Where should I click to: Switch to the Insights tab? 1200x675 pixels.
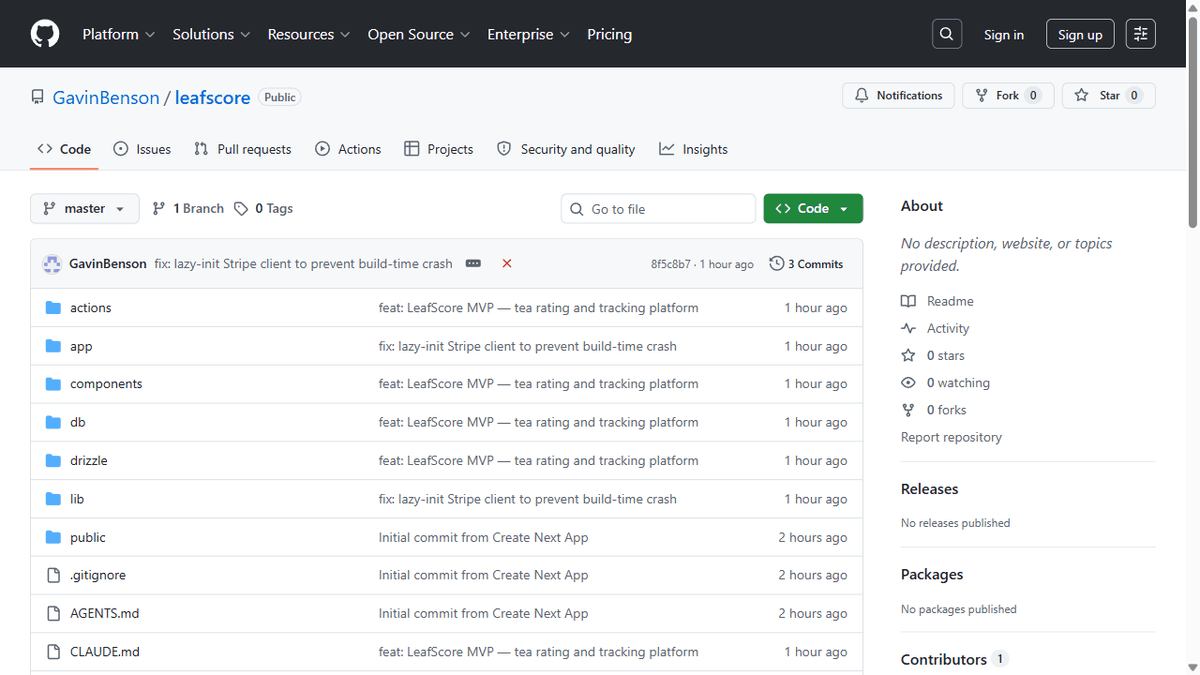[x=693, y=149]
